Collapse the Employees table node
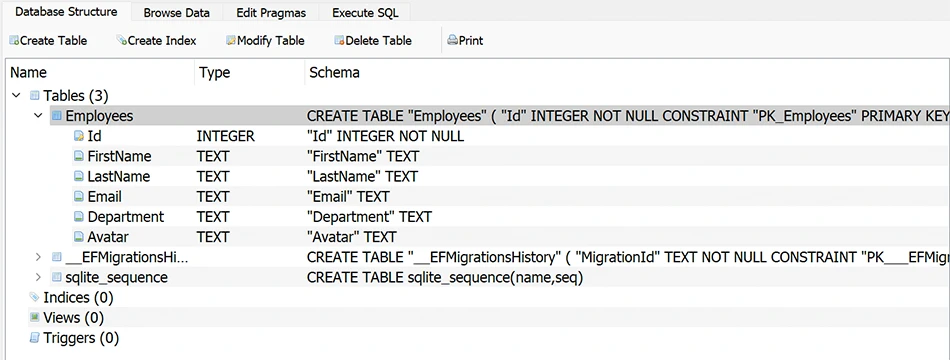The width and height of the screenshot is (950, 360). click(38, 115)
